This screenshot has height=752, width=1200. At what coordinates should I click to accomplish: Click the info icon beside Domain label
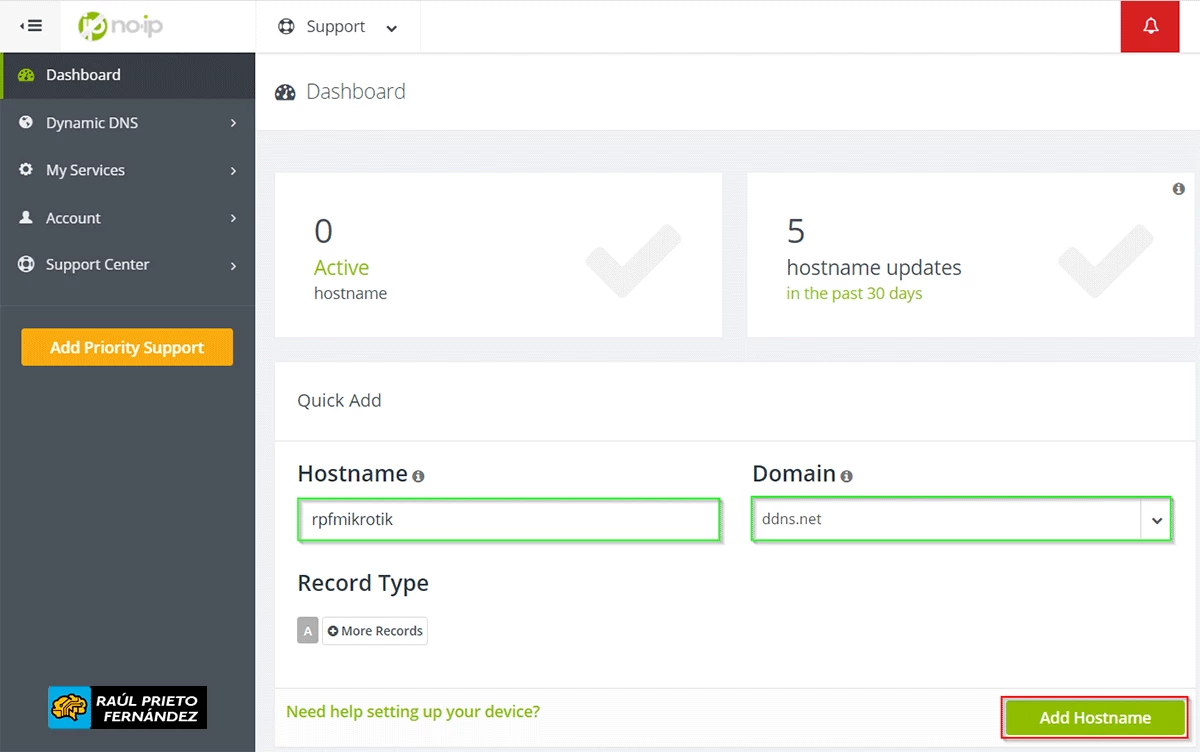coord(847,477)
